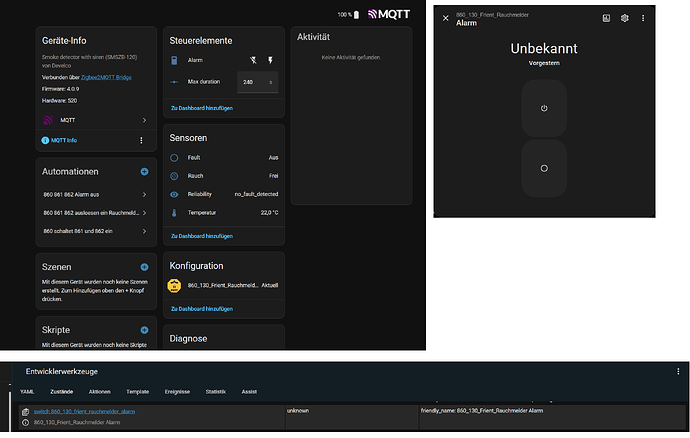
Task: Open switch.860_130_frient_rauchmelder_alarm entity link
Action: pyautogui.click(x=84, y=411)
